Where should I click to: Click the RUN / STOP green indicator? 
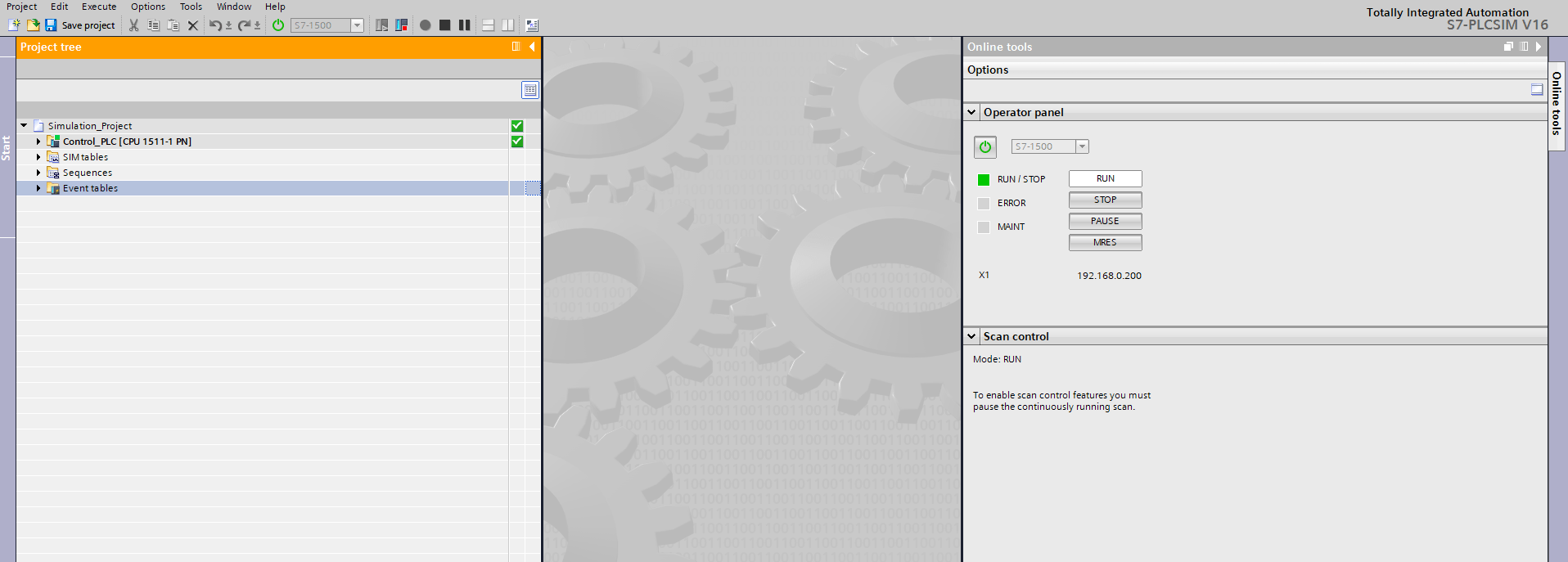984,180
